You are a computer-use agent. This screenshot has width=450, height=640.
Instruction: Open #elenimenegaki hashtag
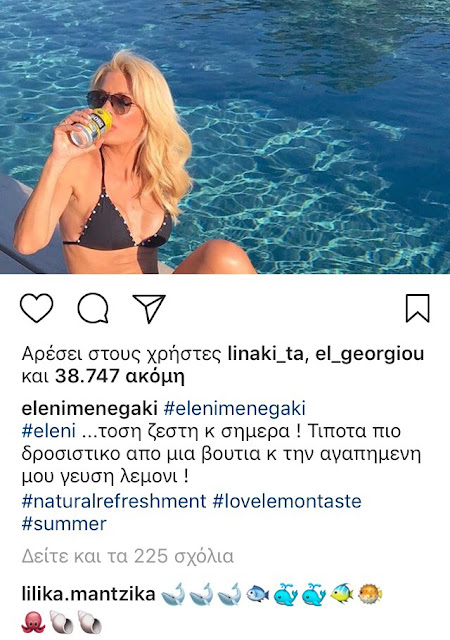pos(234,409)
